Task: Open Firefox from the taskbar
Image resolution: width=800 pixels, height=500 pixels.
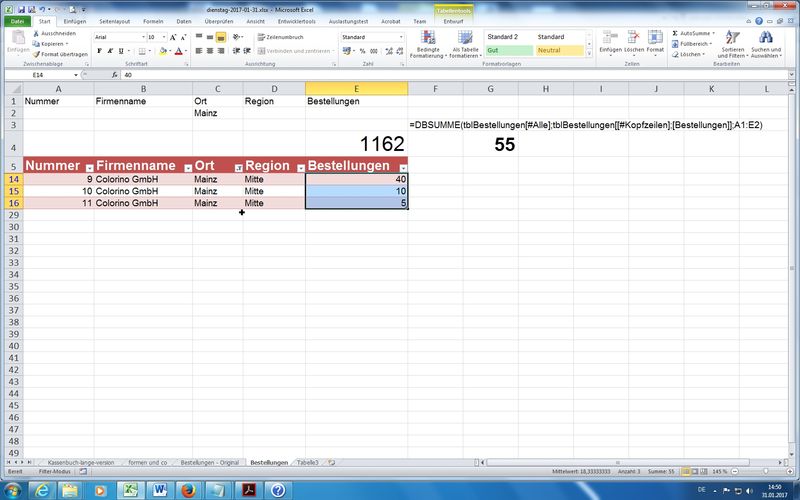Action: point(189,490)
